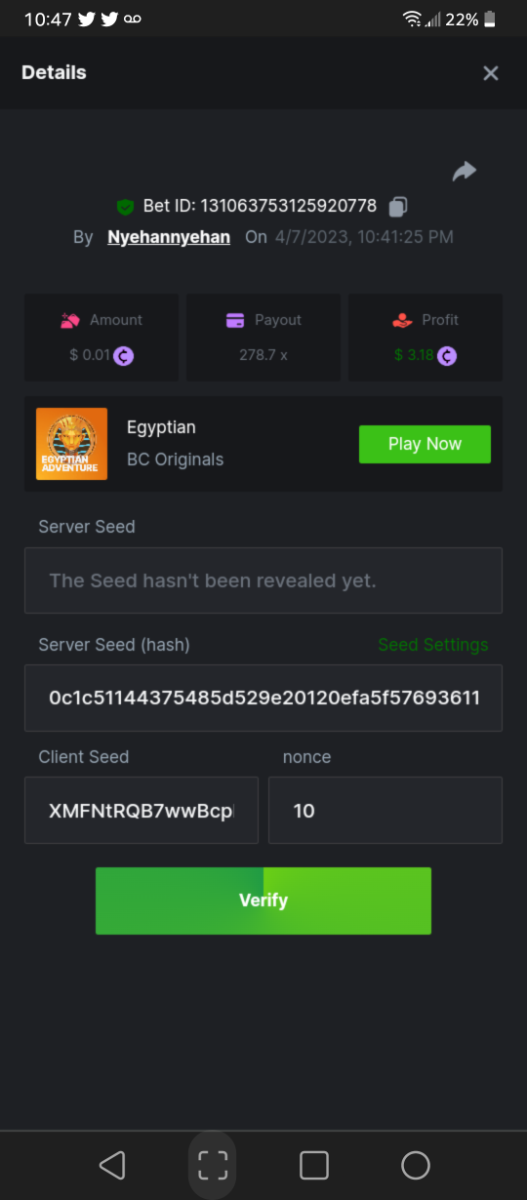527x1200 pixels.
Task: Open Nyehannyehan user profile link
Action: [x=169, y=237]
